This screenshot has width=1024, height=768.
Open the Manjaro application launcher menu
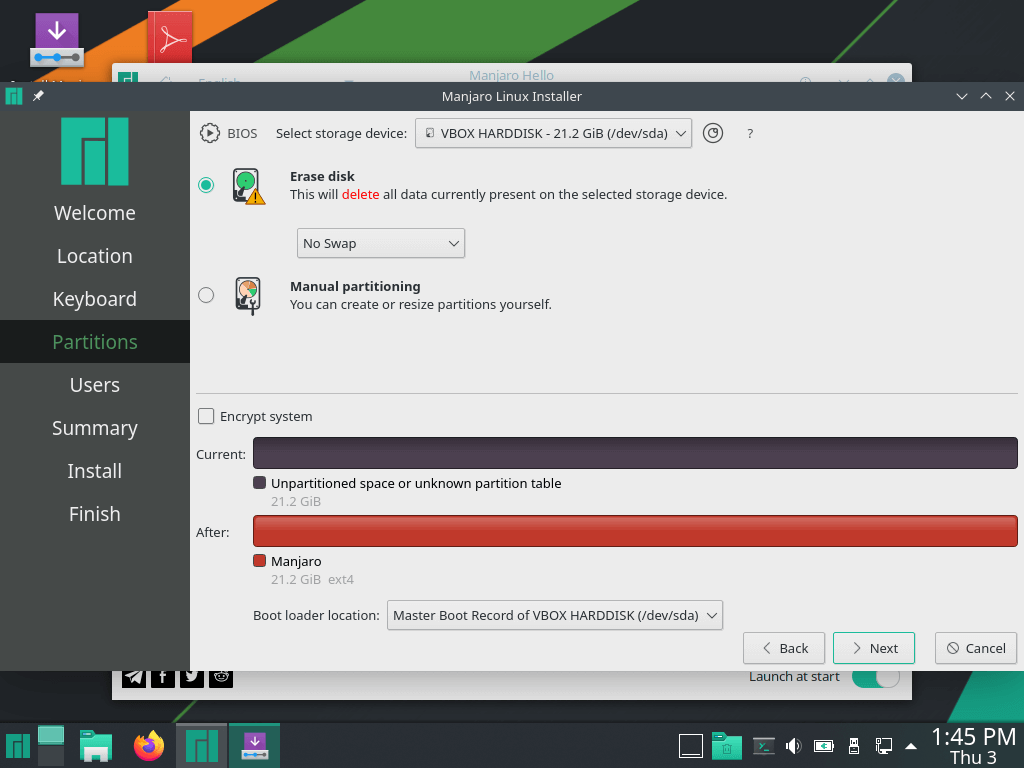(x=17, y=745)
